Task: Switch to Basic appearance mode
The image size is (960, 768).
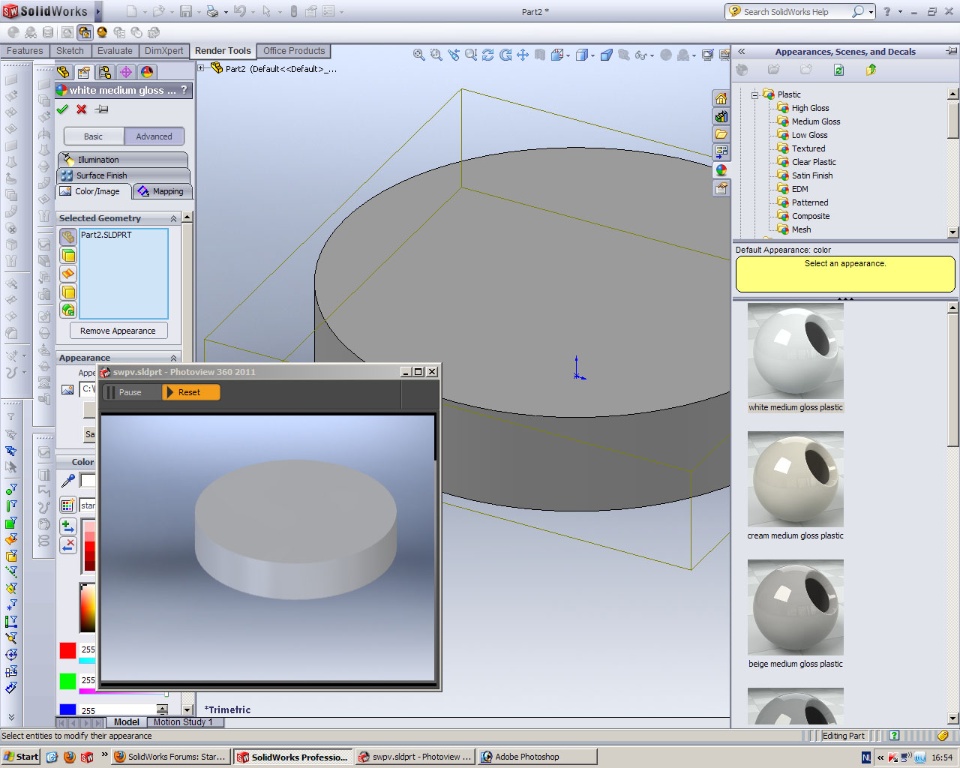Action: click(x=93, y=137)
